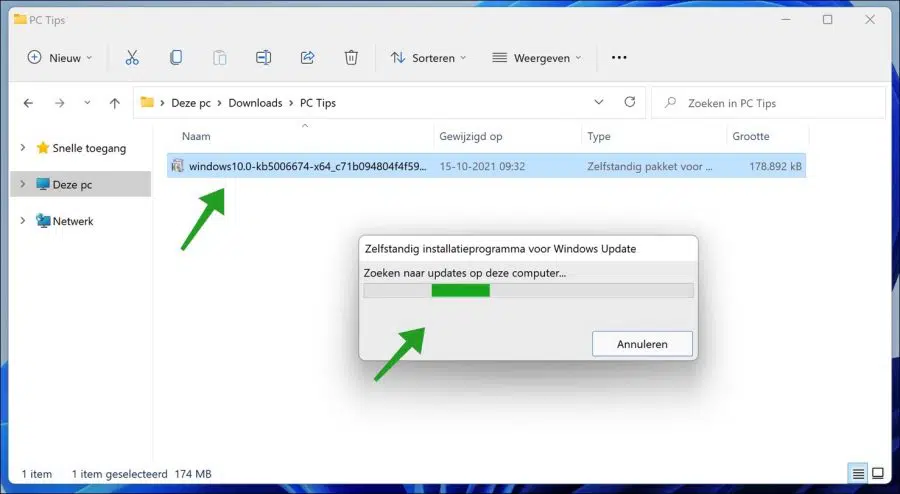
Task: Click the Zoeken in PC Tips search field
Action: click(769, 103)
